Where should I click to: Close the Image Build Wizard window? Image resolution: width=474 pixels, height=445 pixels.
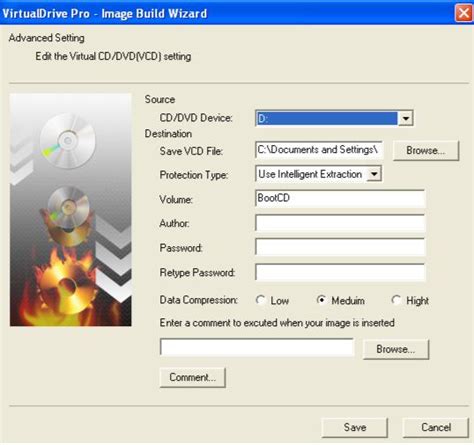pos(464,13)
